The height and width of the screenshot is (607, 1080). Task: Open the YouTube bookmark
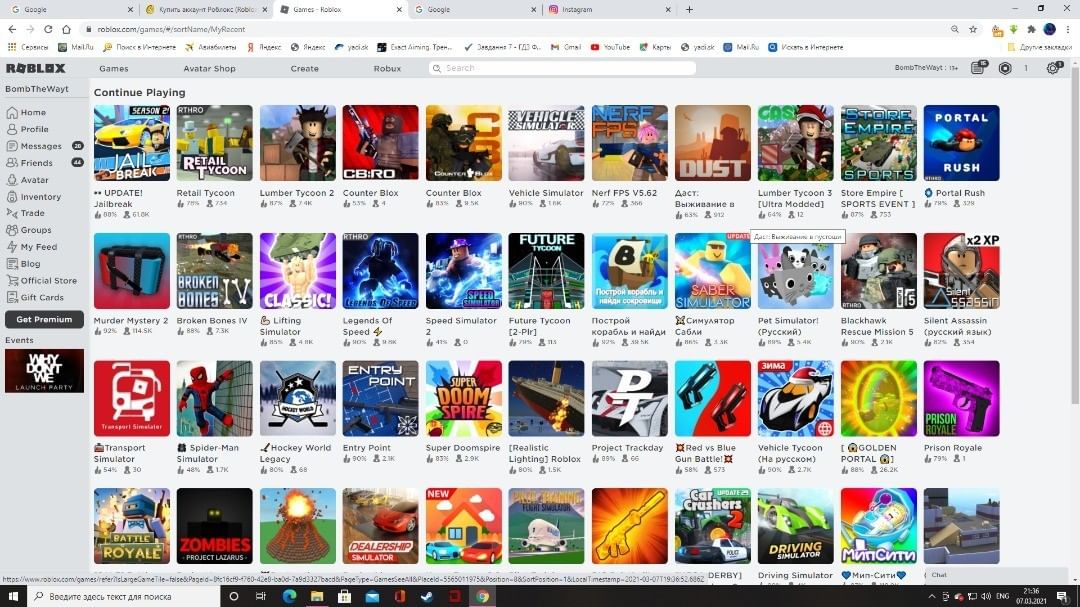coord(610,48)
